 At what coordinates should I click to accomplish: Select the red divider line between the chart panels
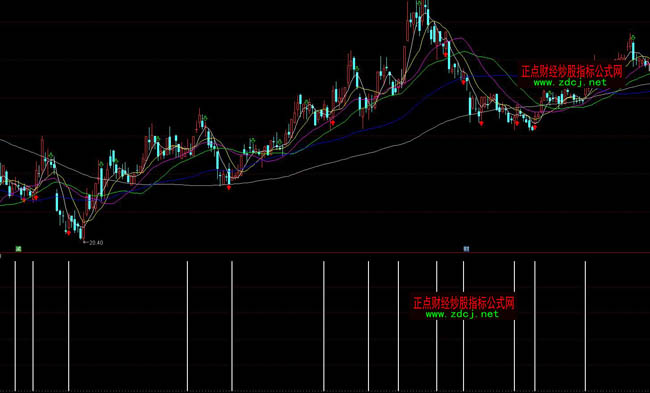(325, 252)
